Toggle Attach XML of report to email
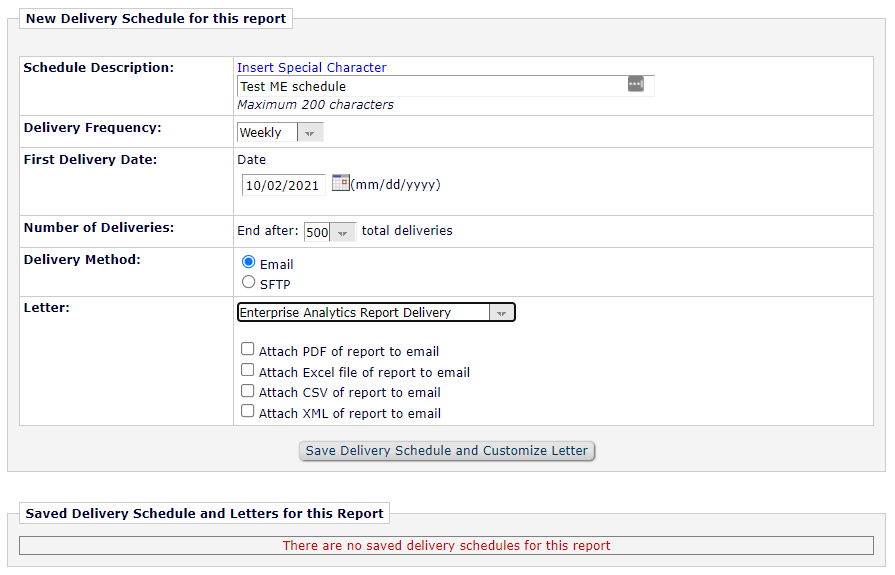This screenshot has width=895, height=575. pos(248,411)
